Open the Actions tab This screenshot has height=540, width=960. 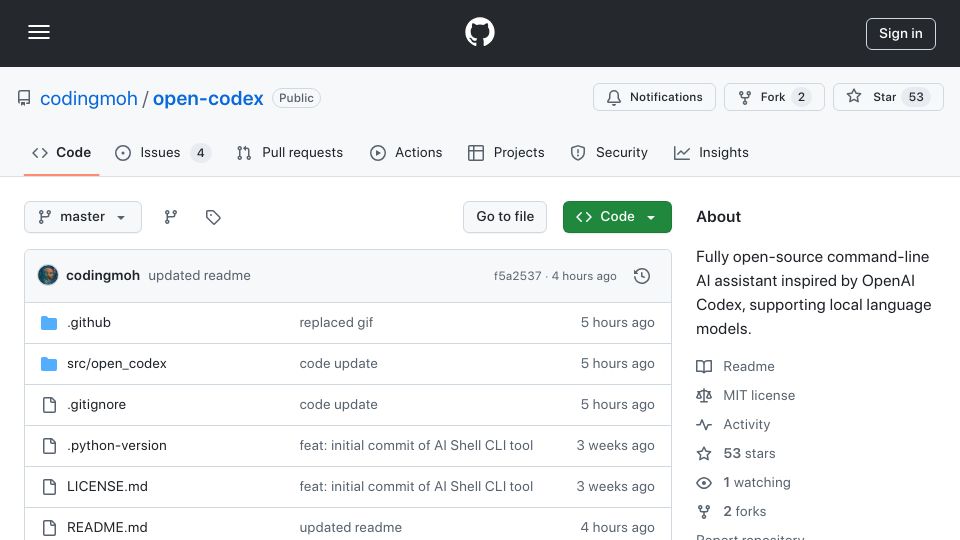[x=406, y=152]
